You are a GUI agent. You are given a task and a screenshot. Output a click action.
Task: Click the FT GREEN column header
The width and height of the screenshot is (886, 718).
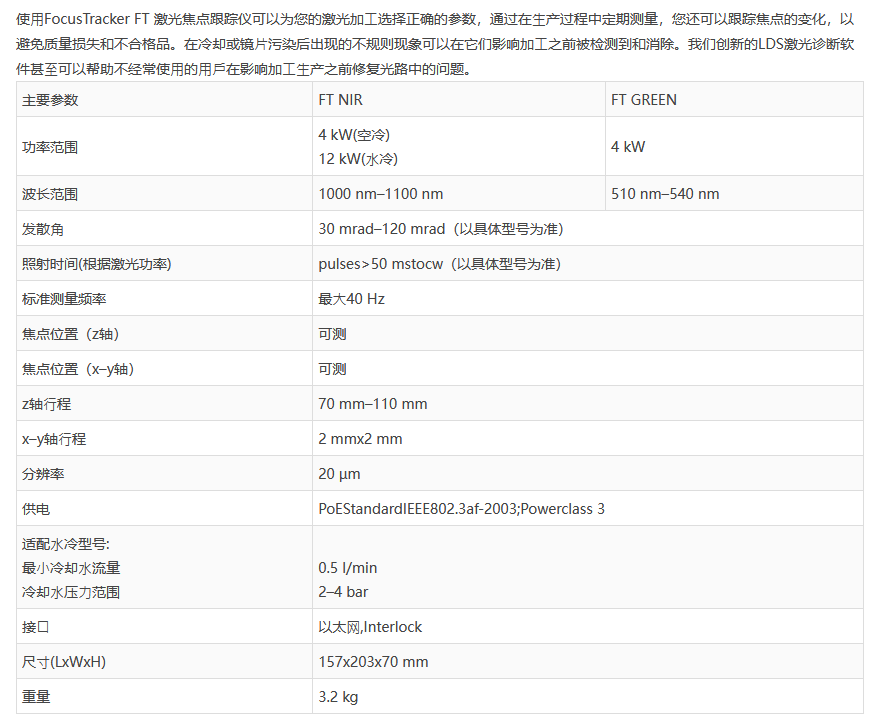[643, 100]
